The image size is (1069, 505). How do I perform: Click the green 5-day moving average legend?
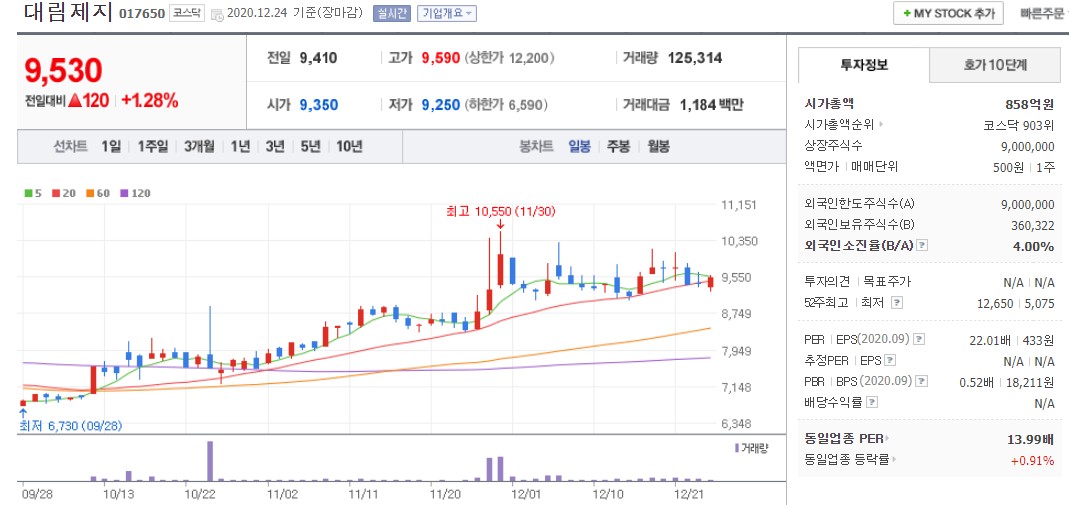tap(32, 194)
